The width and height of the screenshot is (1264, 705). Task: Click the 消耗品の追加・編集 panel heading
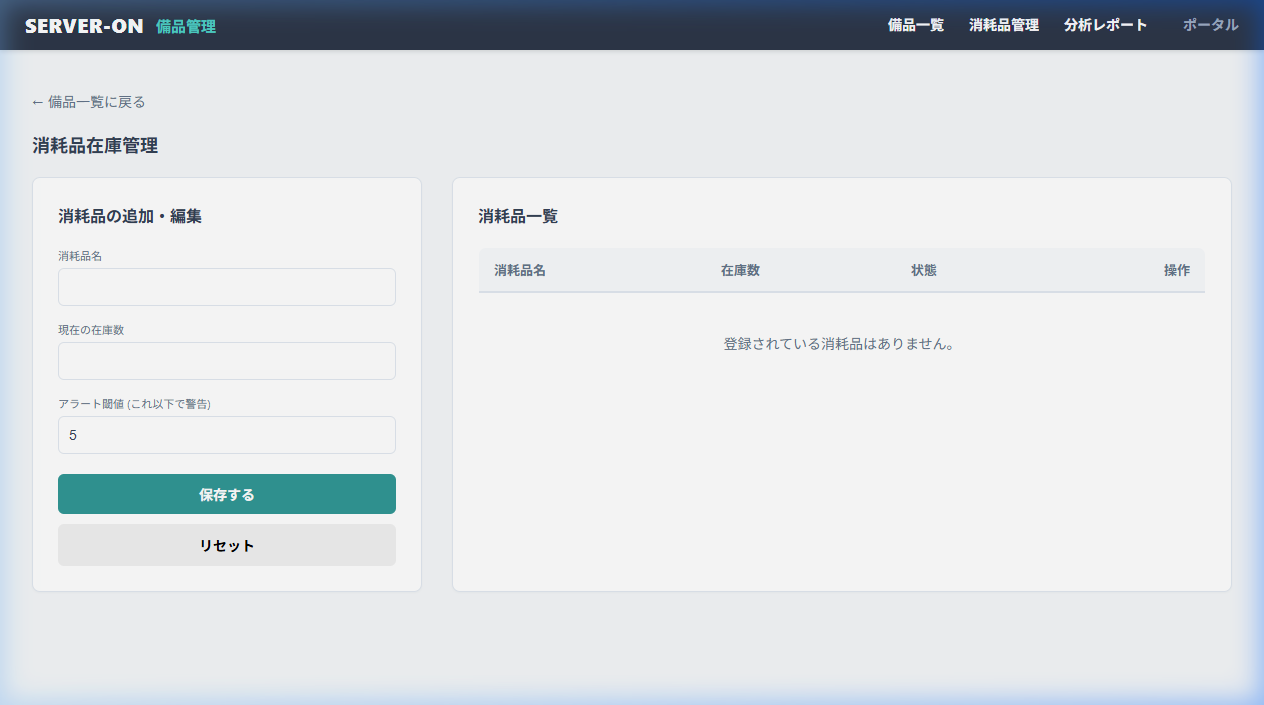coord(130,216)
